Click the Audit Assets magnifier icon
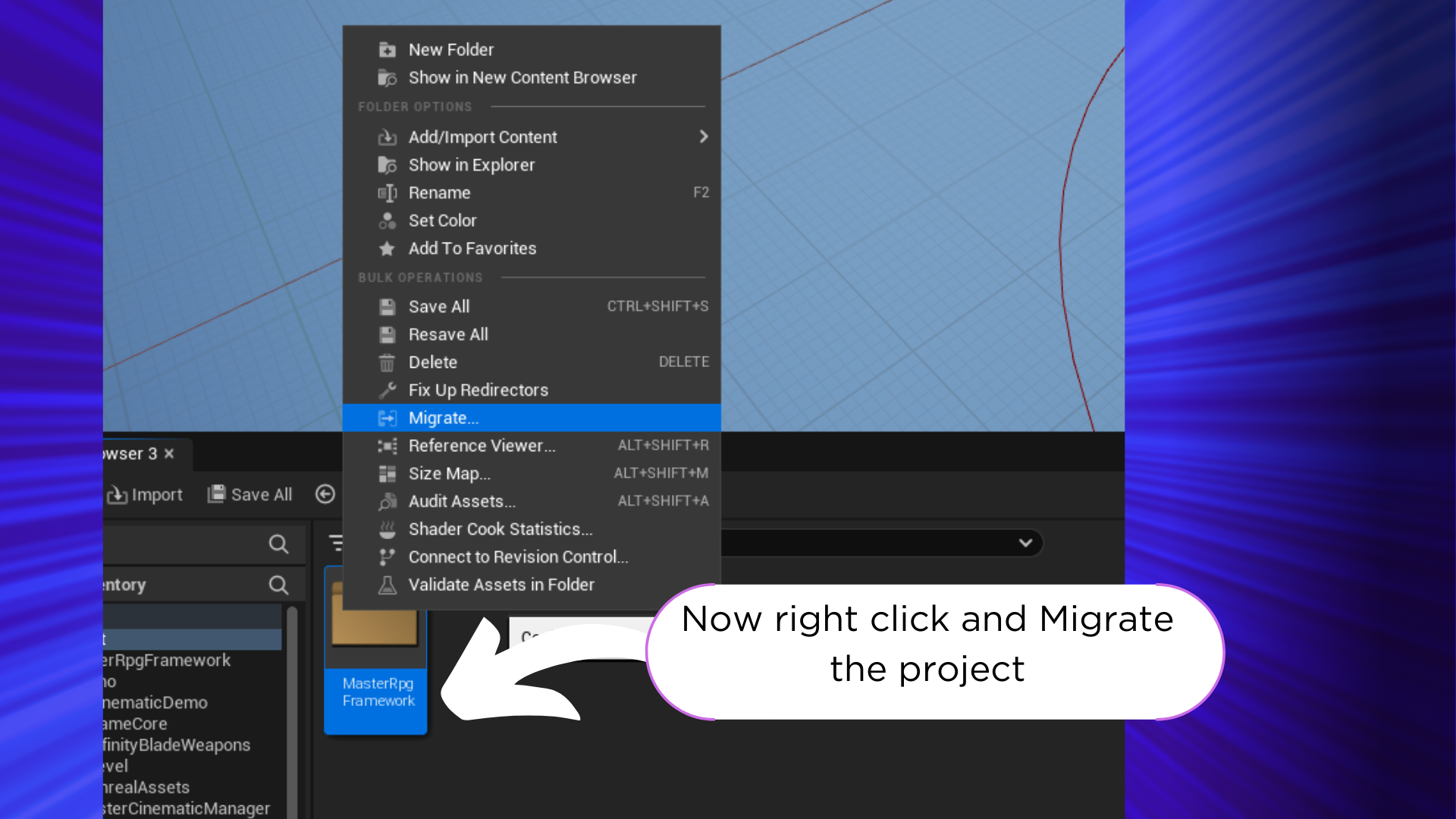 (x=388, y=501)
